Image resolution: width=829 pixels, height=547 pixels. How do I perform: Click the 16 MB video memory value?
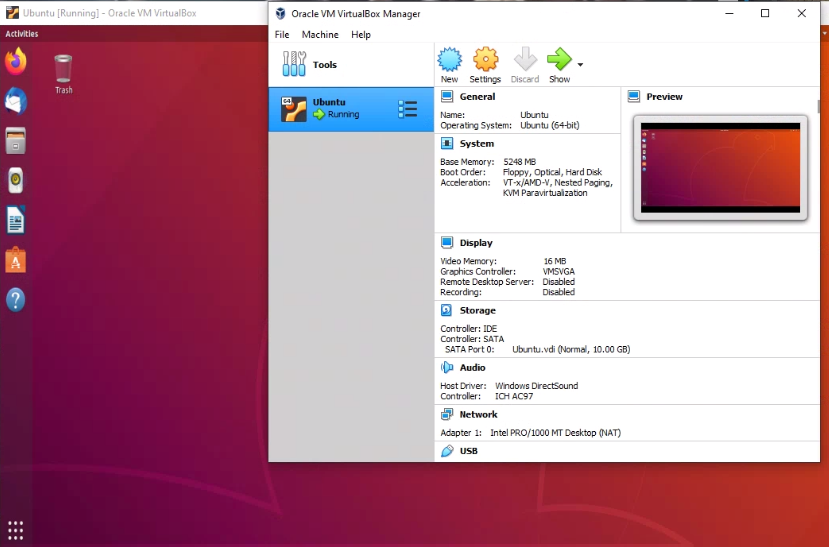pyautogui.click(x=555, y=261)
